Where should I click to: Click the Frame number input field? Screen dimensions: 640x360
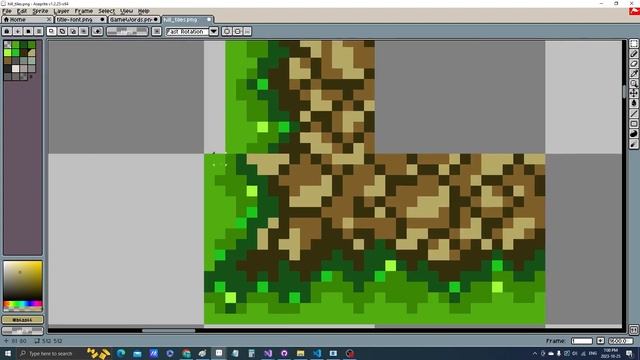pos(582,341)
